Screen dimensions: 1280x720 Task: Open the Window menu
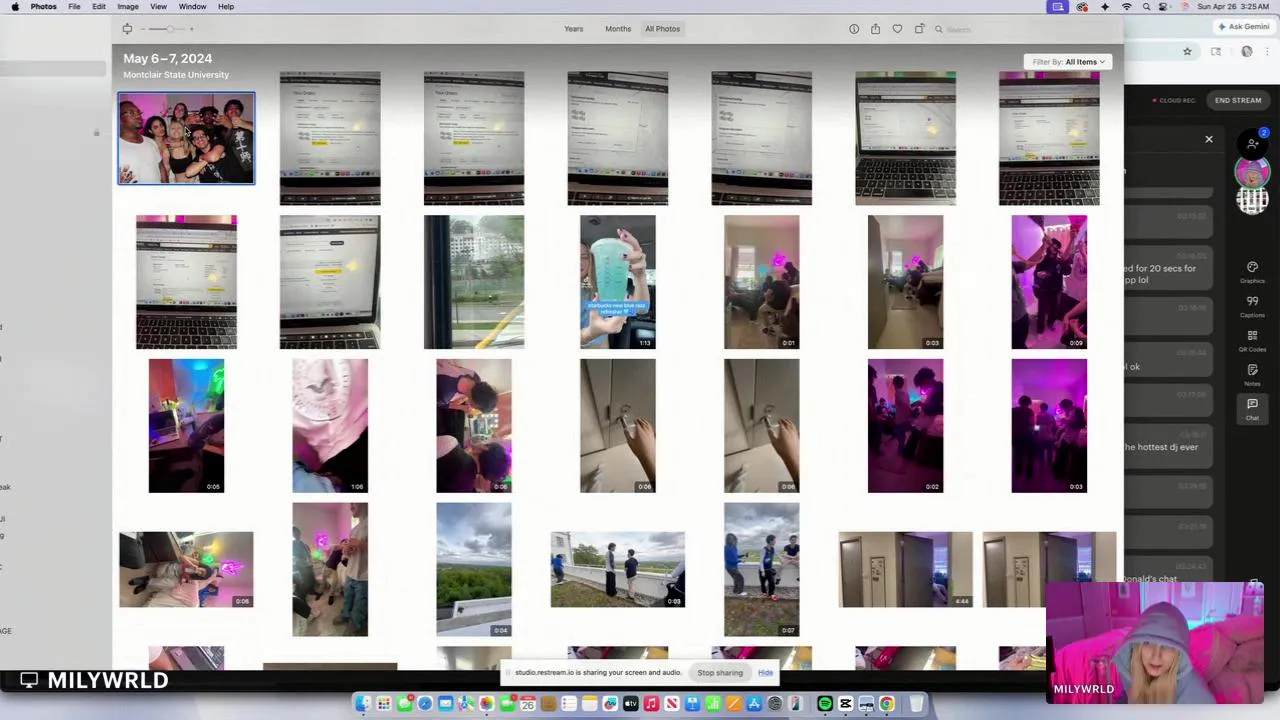[192, 7]
